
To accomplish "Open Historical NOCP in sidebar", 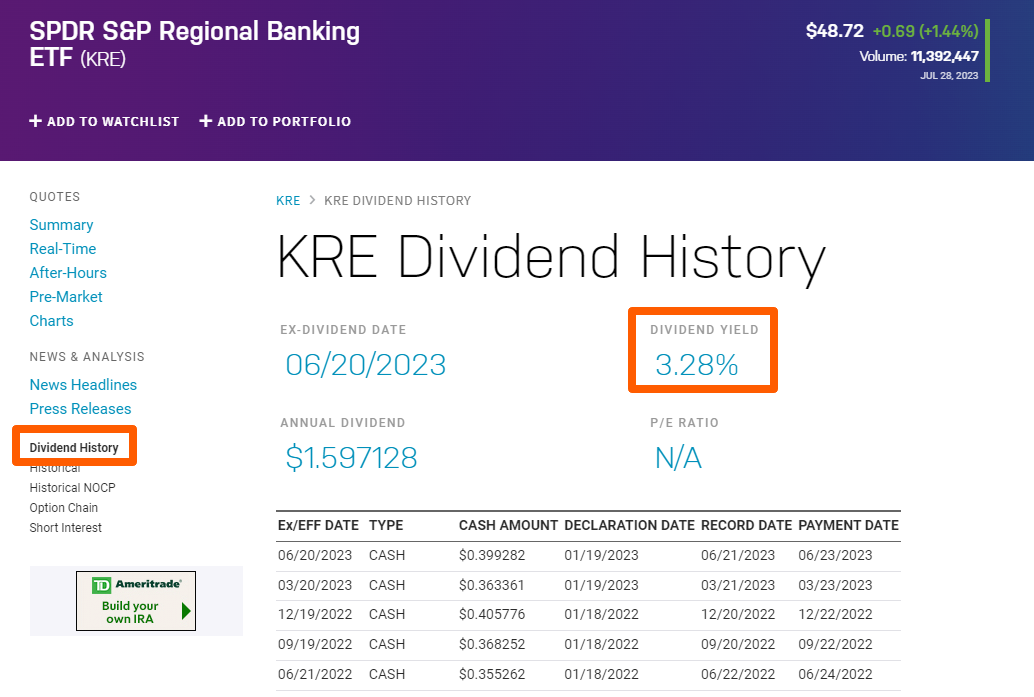I will pyautogui.click(x=73, y=488).
